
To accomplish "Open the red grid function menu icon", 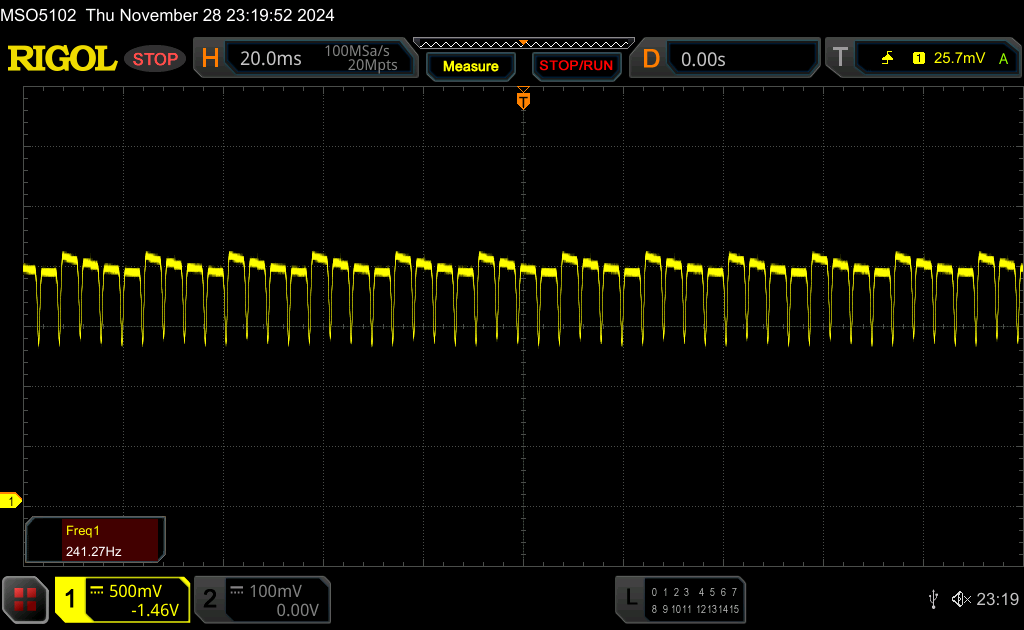I will 25,599.
